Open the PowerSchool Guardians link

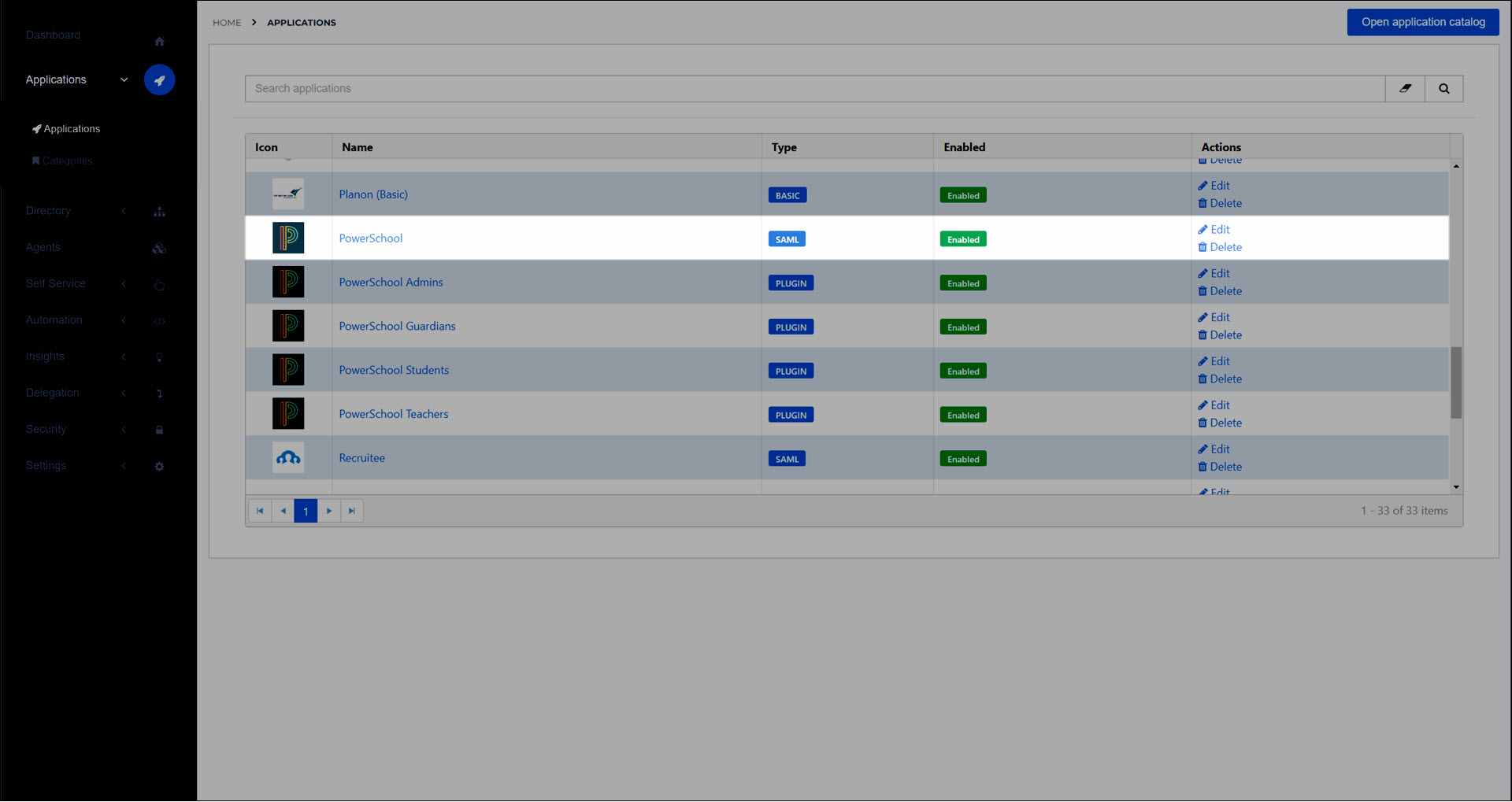tap(397, 326)
